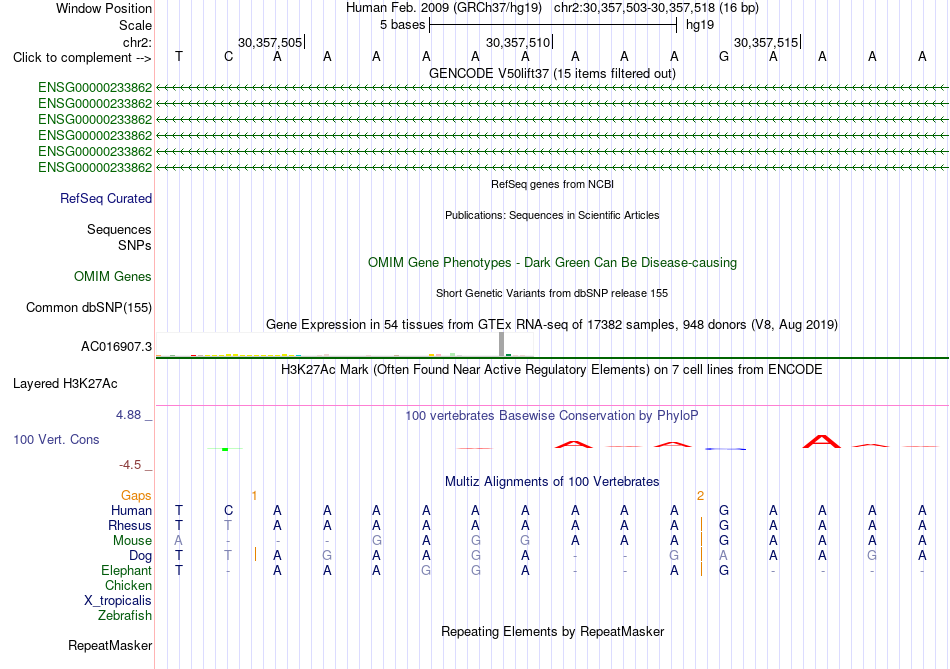Click the tall gray bar in the GTEx chart

501,344
